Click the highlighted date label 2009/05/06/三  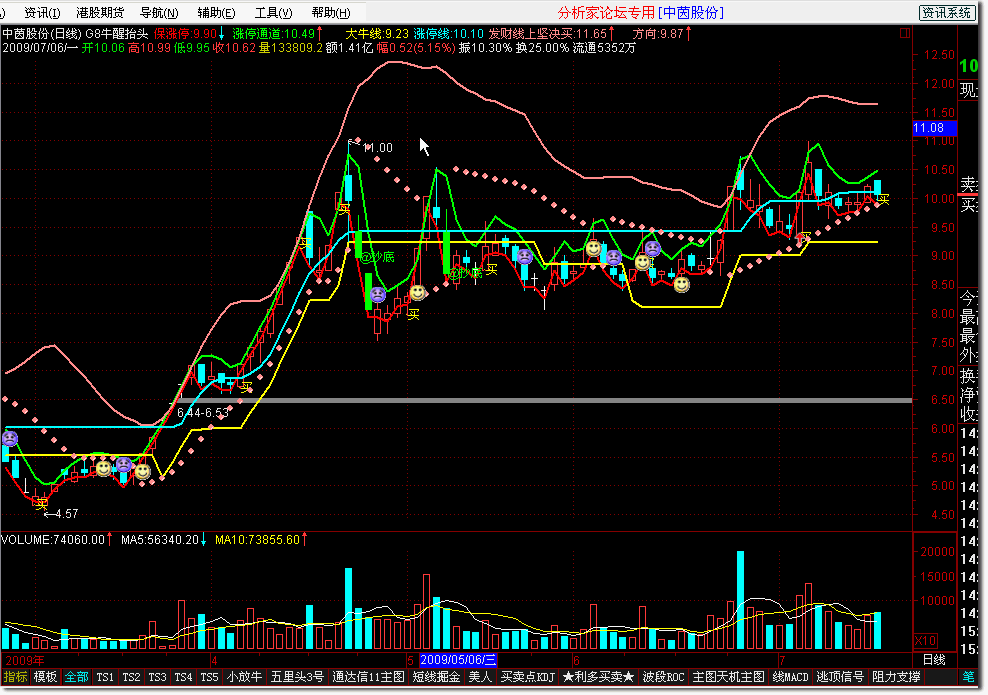[458, 660]
